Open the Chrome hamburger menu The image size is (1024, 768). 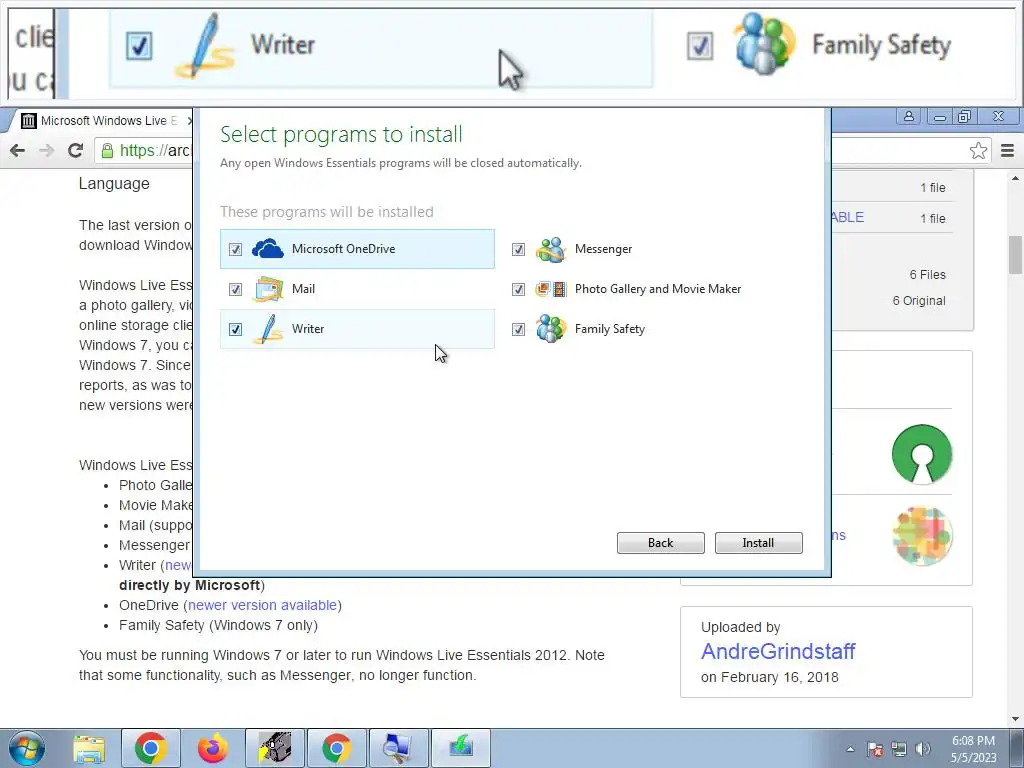point(1007,151)
